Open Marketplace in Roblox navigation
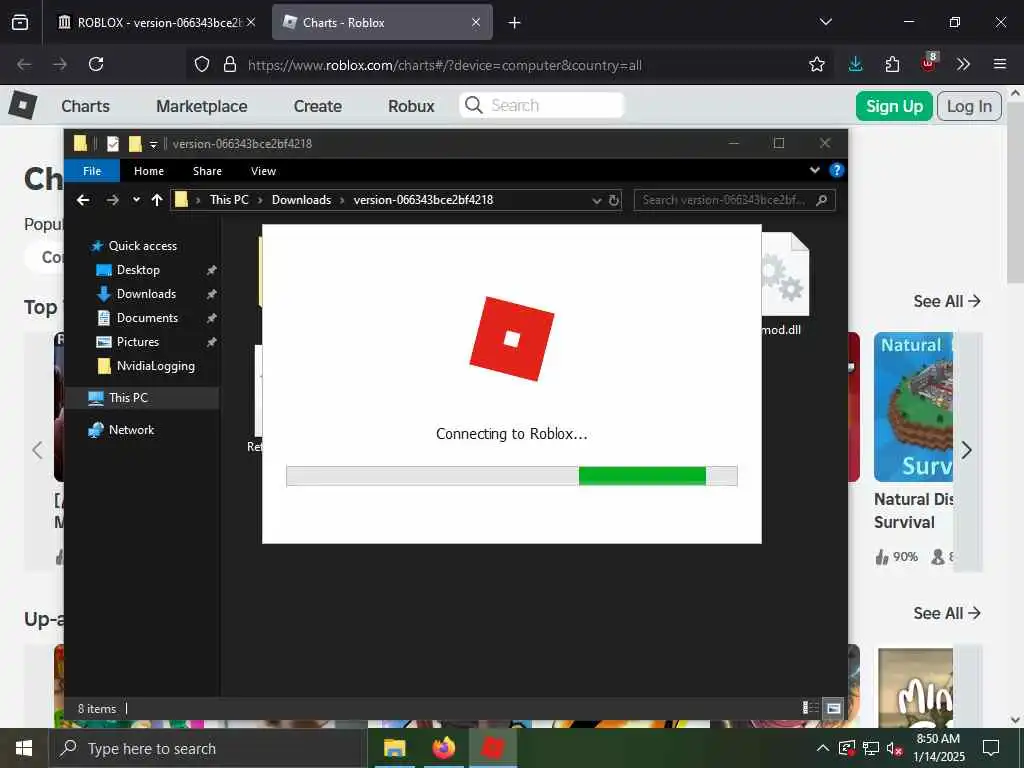1024x768 pixels. [x=202, y=106]
